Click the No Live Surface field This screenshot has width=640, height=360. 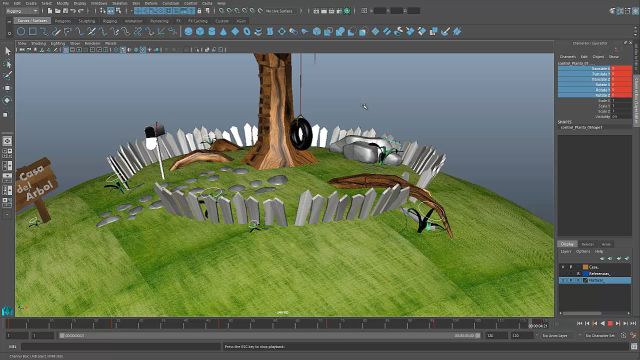pyautogui.click(x=282, y=11)
